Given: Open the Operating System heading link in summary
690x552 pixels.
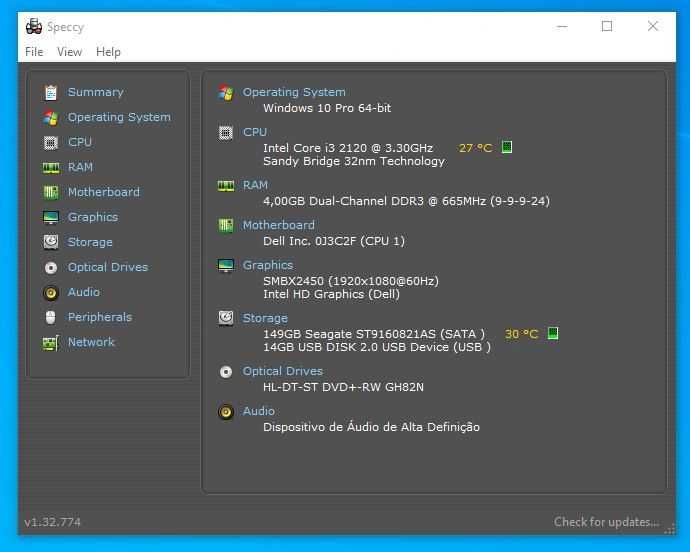Looking at the screenshot, I should pos(294,92).
